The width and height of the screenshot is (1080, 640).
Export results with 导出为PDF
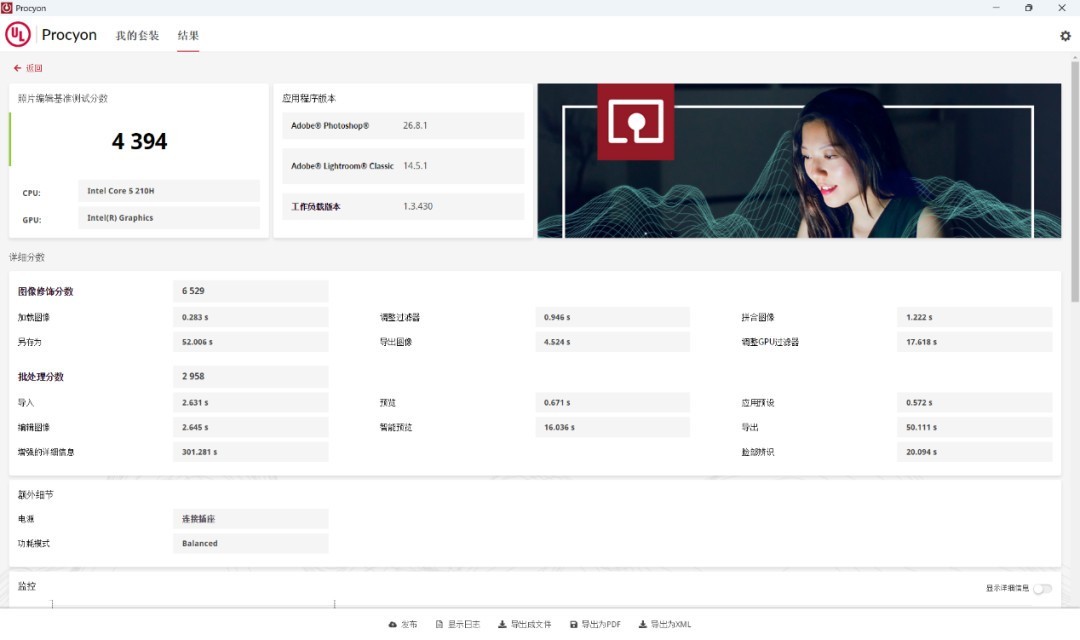tap(595, 624)
